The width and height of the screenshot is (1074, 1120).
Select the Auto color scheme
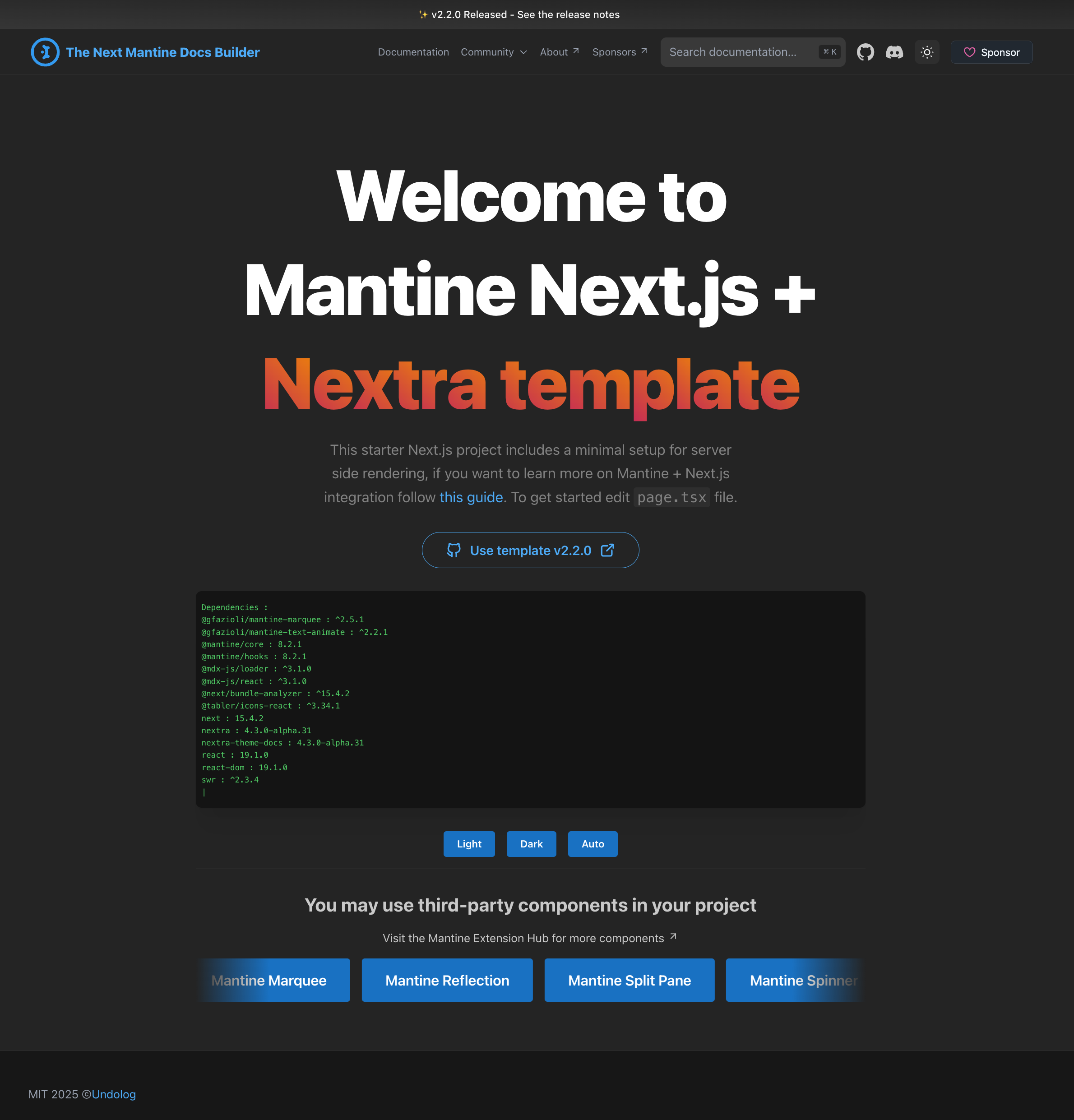click(593, 843)
